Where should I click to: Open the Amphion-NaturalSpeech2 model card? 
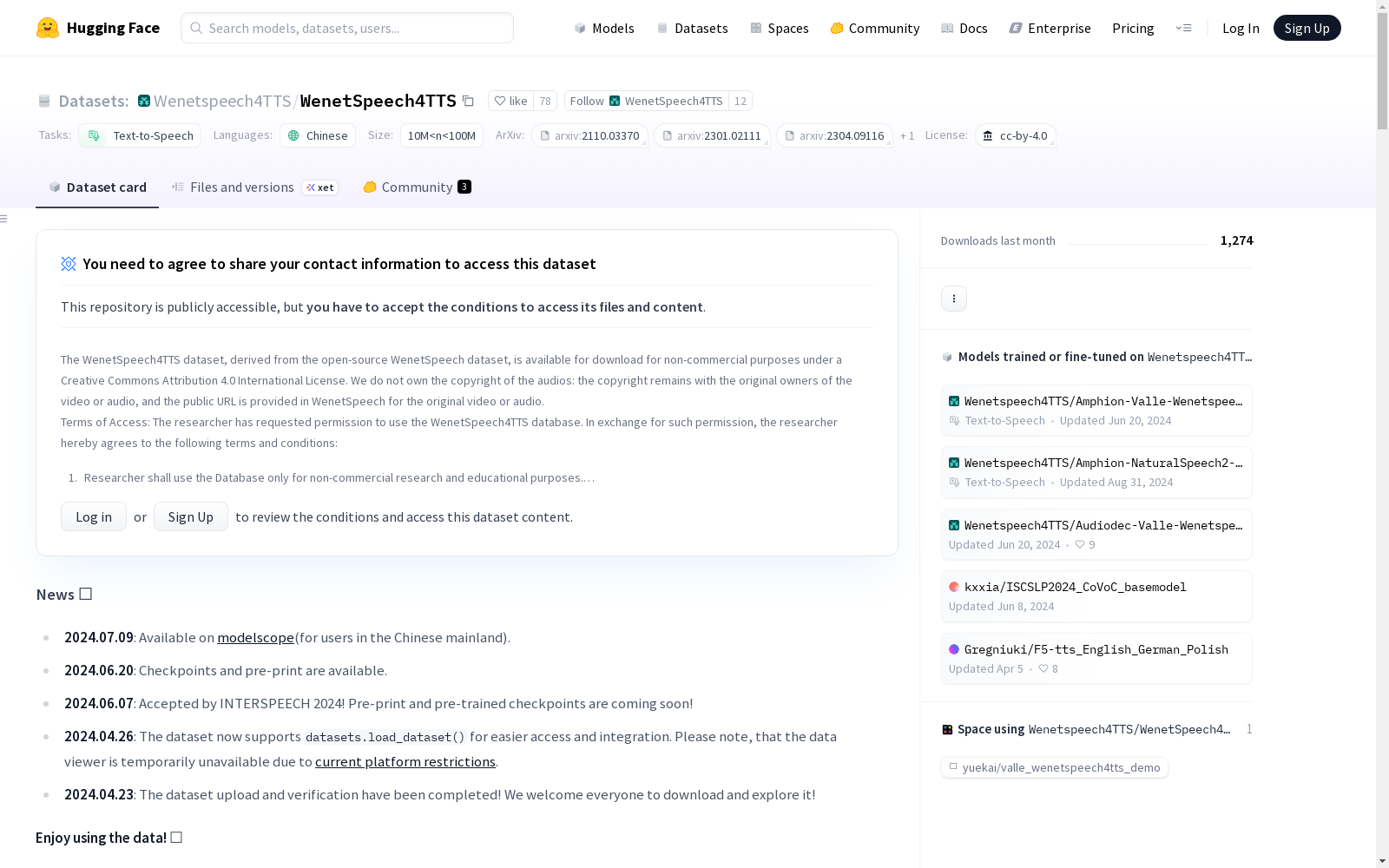point(1096,472)
